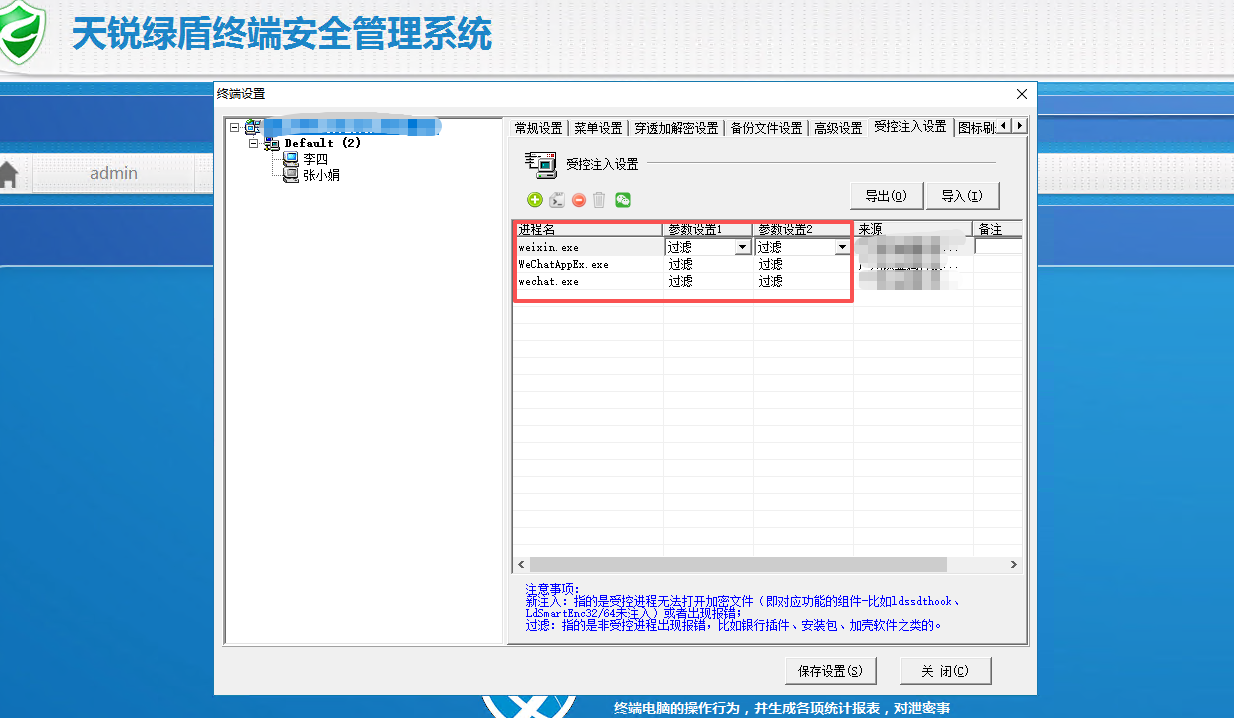Click 参数设置2 过滤 cell for wechat.exe
Viewport: 1234px width, 718px height.
click(x=803, y=281)
